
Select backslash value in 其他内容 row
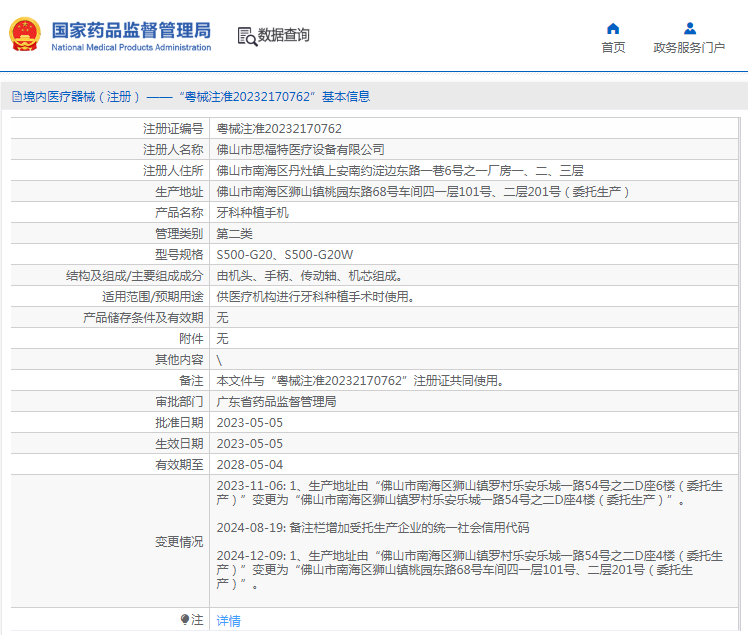pyautogui.click(x=219, y=360)
